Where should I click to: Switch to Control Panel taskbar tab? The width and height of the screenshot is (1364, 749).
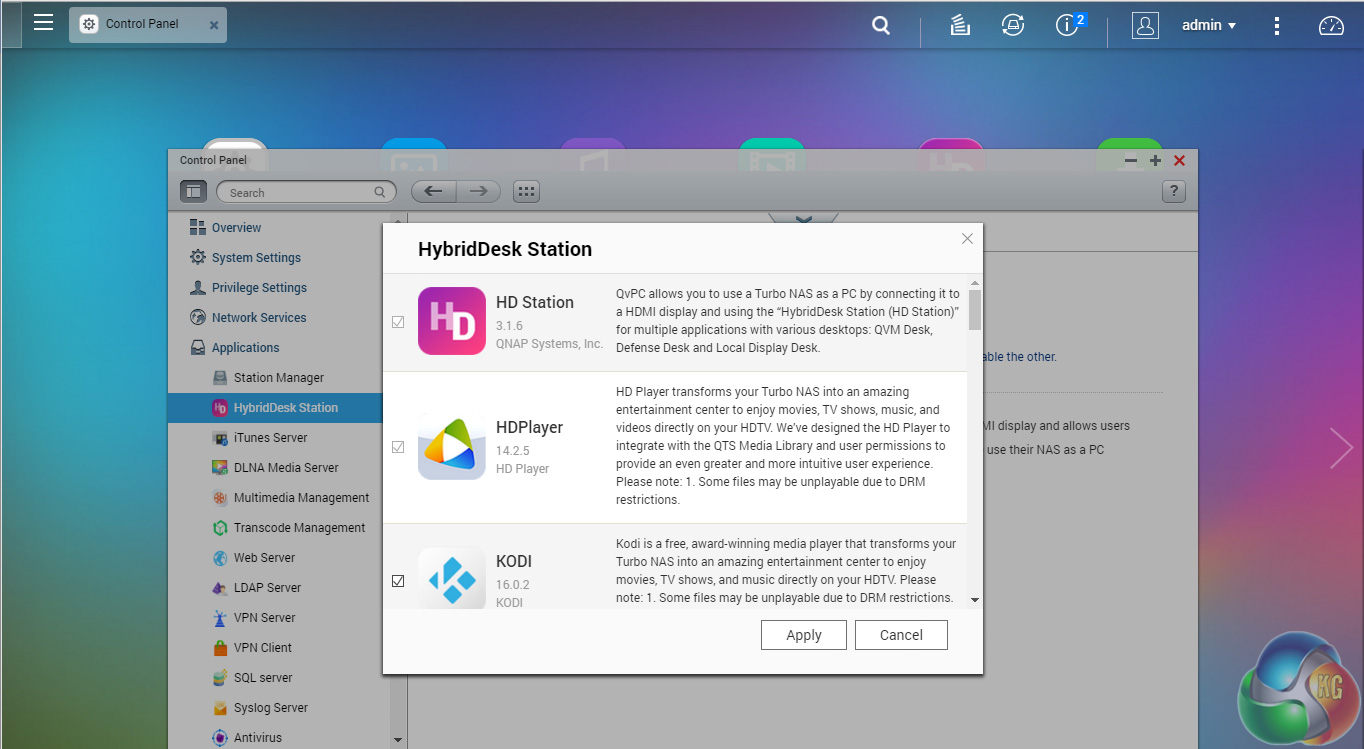coord(141,24)
